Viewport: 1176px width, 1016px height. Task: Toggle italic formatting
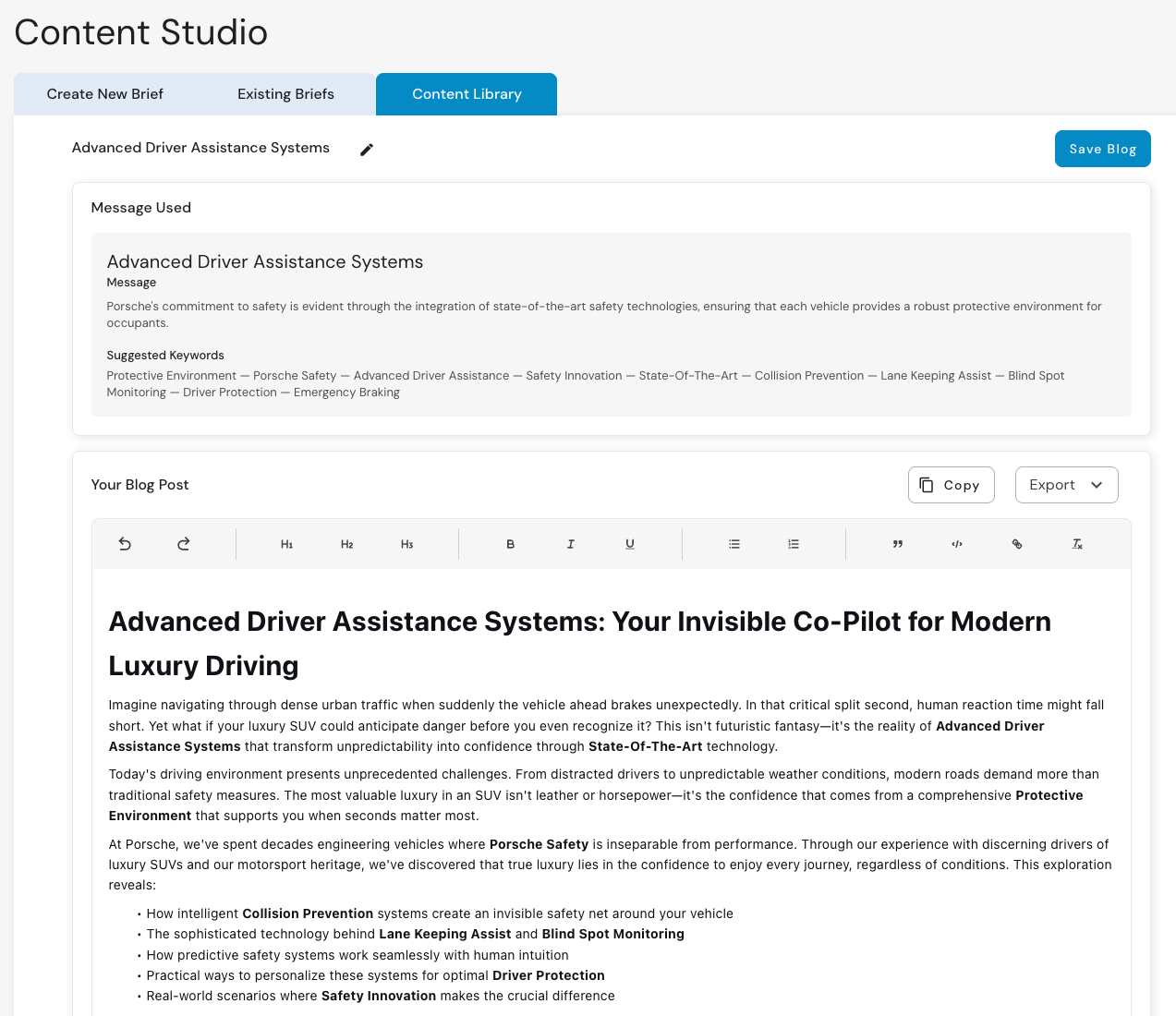point(570,544)
